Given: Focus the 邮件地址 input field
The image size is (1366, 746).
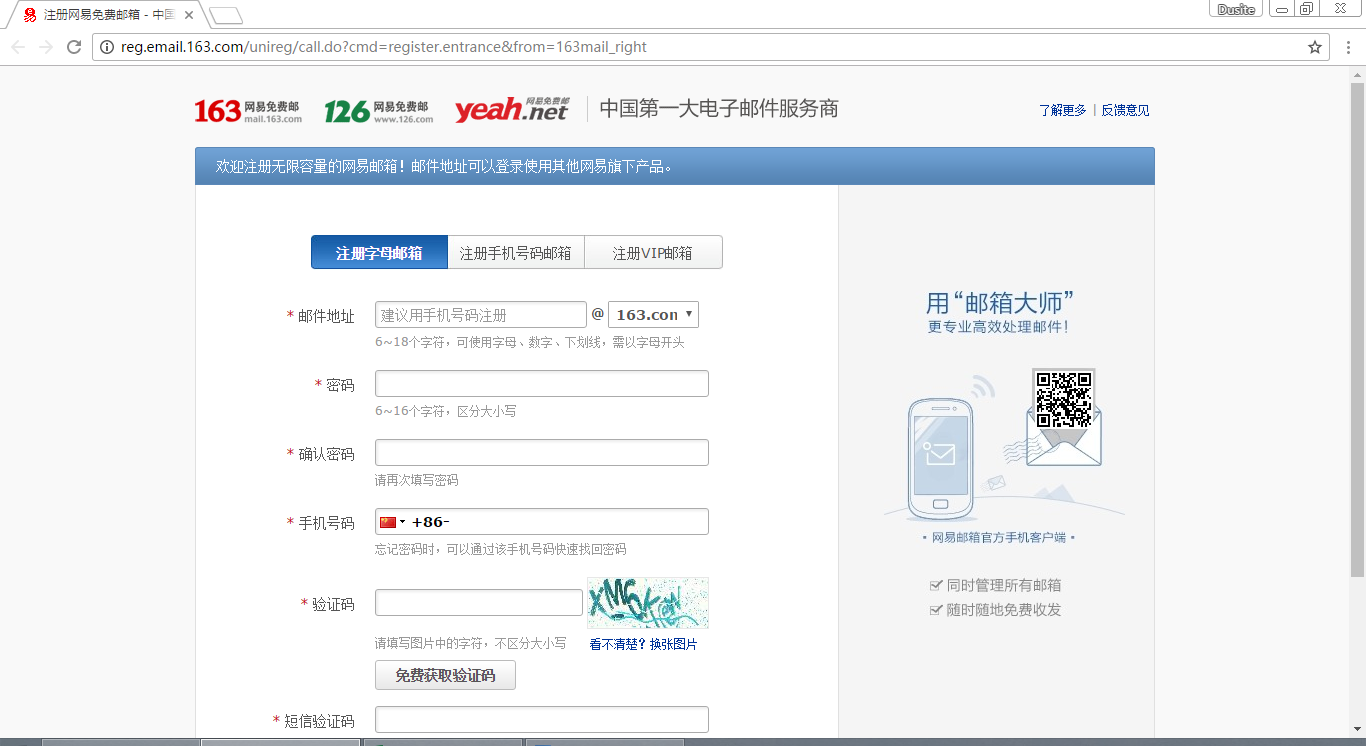Looking at the screenshot, I should pos(481,315).
